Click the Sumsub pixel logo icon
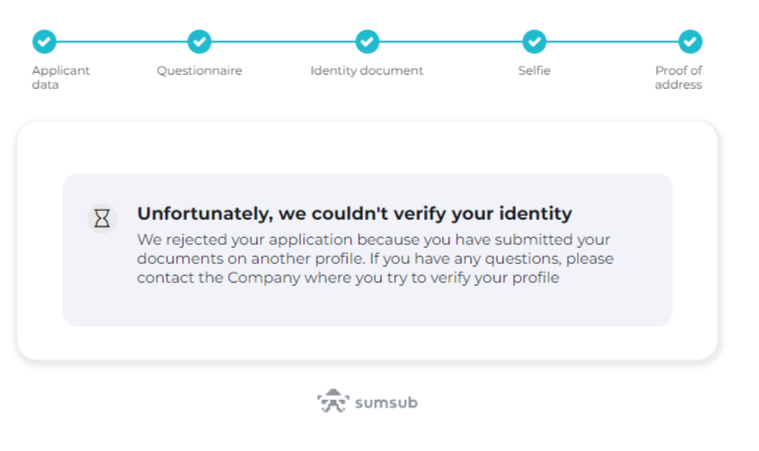Image resolution: width=759 pixels, height=451 pixels. (x=333, y=401)
